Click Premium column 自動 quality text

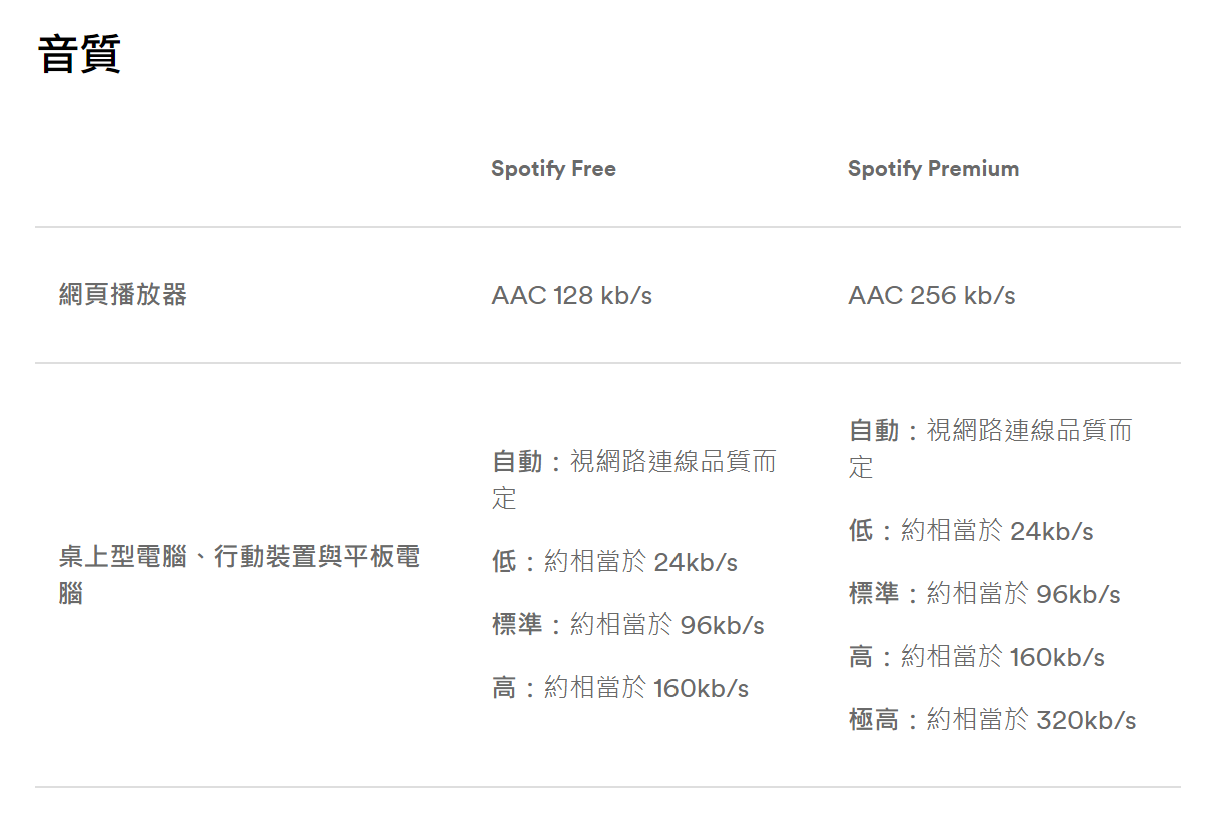pyautogui.click(x=990, y=449)
